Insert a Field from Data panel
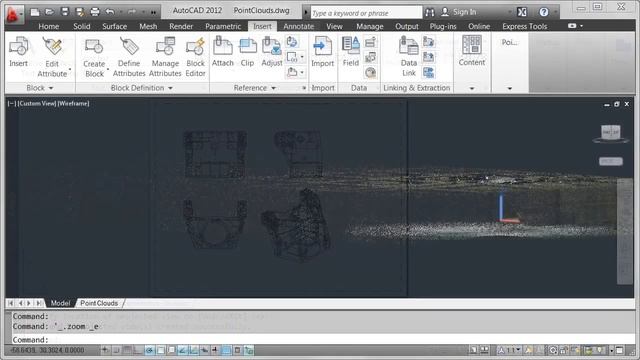This screenshot has height=360, width=640. (x=351, y=51)
